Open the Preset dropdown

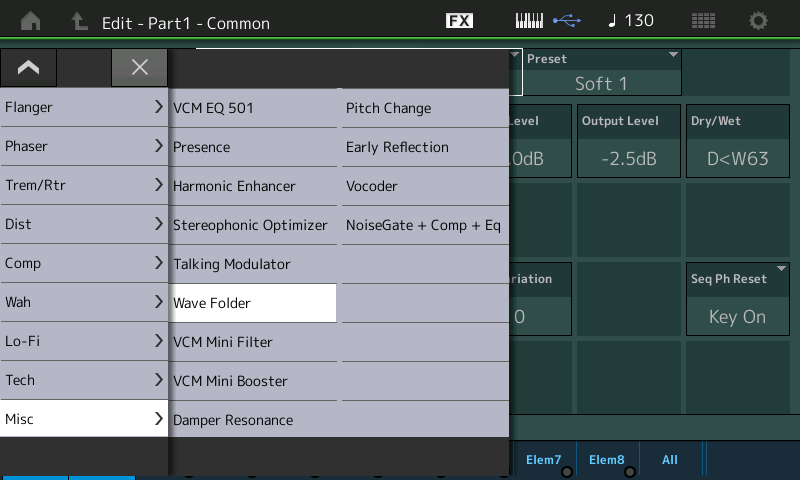tap(601, 73)
